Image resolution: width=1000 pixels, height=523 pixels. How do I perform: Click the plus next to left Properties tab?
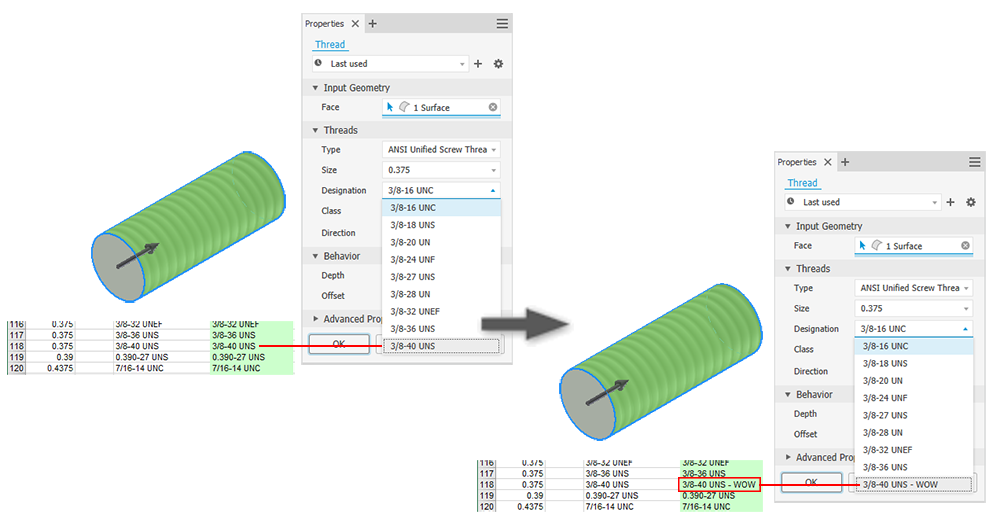pos(373,24)
